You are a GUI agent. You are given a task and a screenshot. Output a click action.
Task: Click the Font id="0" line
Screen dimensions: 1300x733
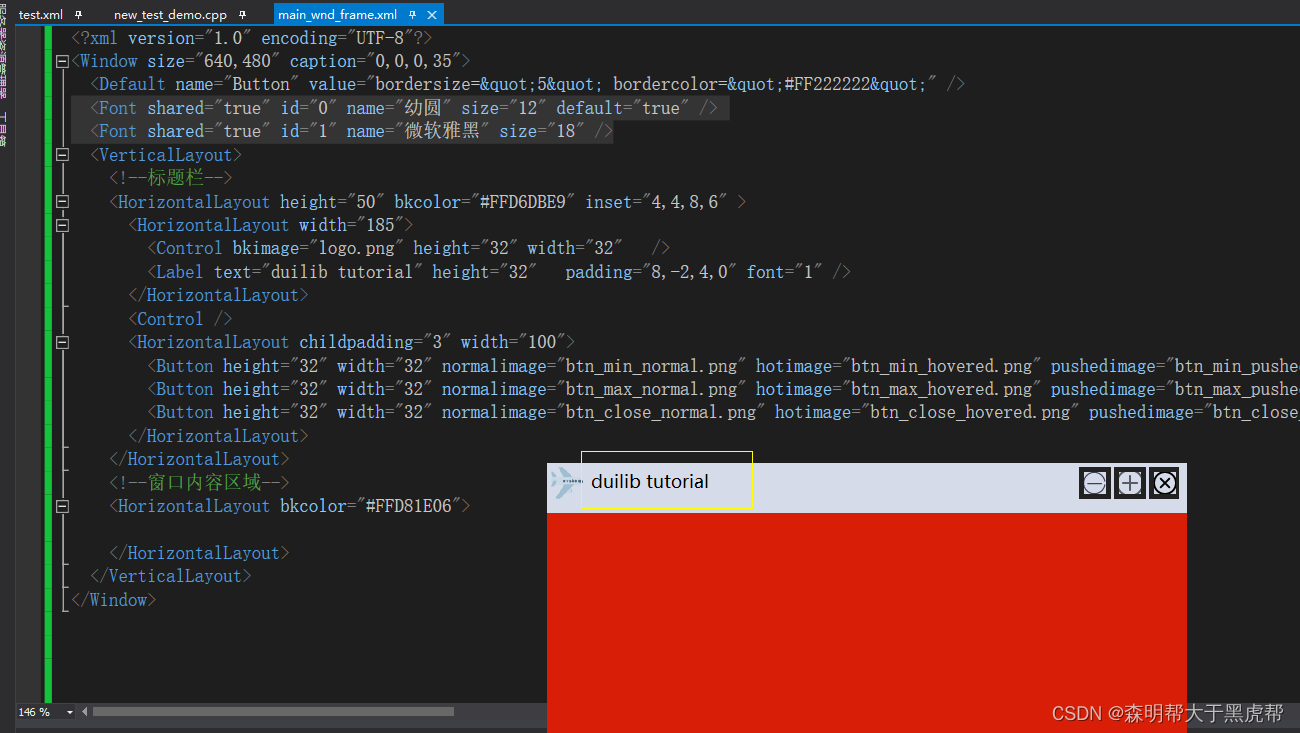(x=404, y=108)
